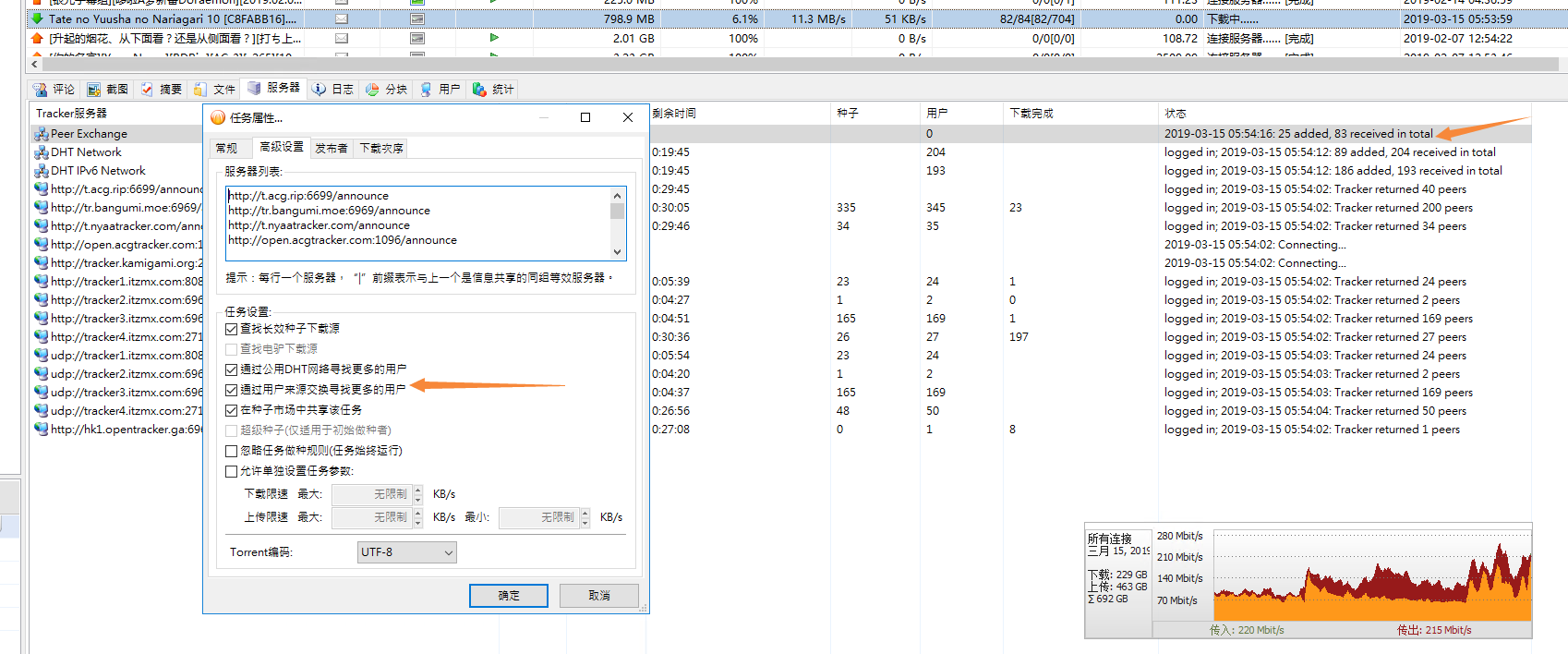
Task: Switch to the 常规 tab
Action: click(x=226, y=148)
